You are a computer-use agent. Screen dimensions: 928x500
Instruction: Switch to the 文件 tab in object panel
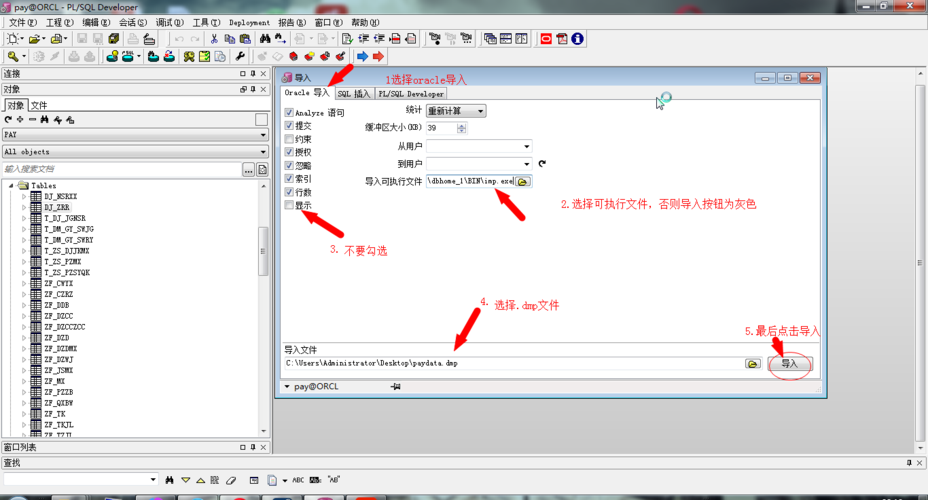click(x=38, y=105)
